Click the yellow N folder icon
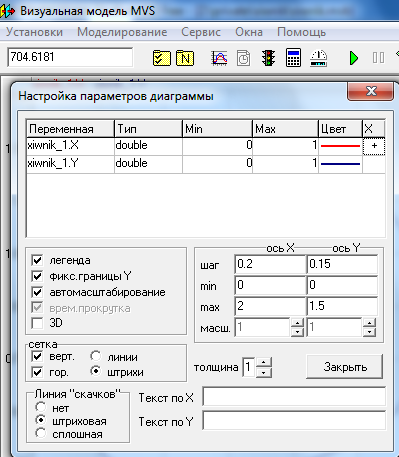This screenshot has width=399, height=457. 185,58
